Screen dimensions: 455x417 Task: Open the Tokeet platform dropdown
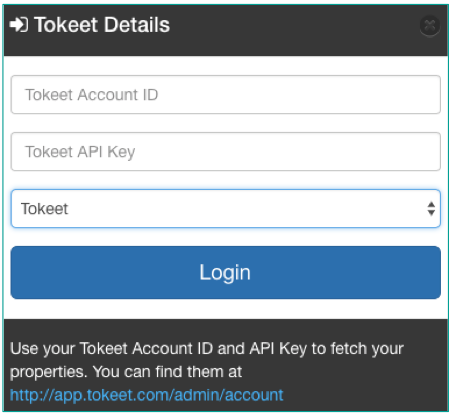pos(226,209)
